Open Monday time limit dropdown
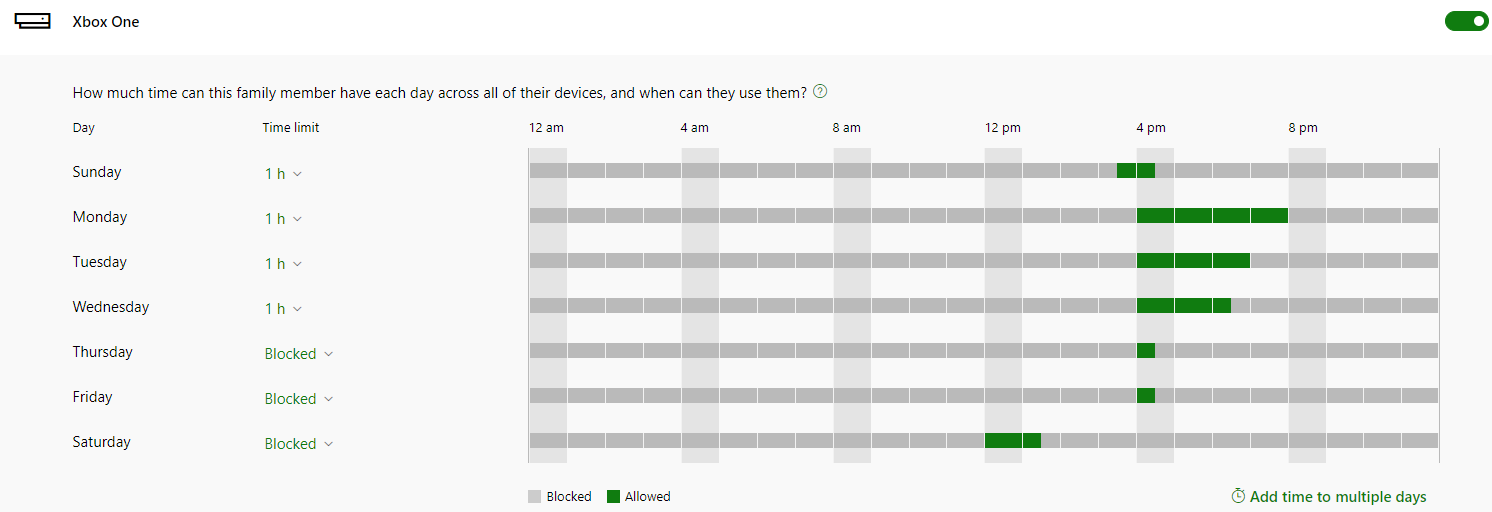1492x512 pixels. click(x=283, y=219)
